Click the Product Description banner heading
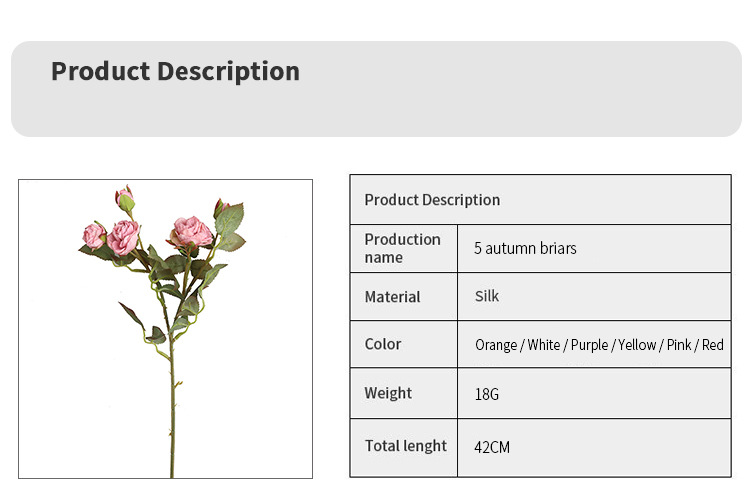Screen dimensions: 750x499 tap(175, 72)
